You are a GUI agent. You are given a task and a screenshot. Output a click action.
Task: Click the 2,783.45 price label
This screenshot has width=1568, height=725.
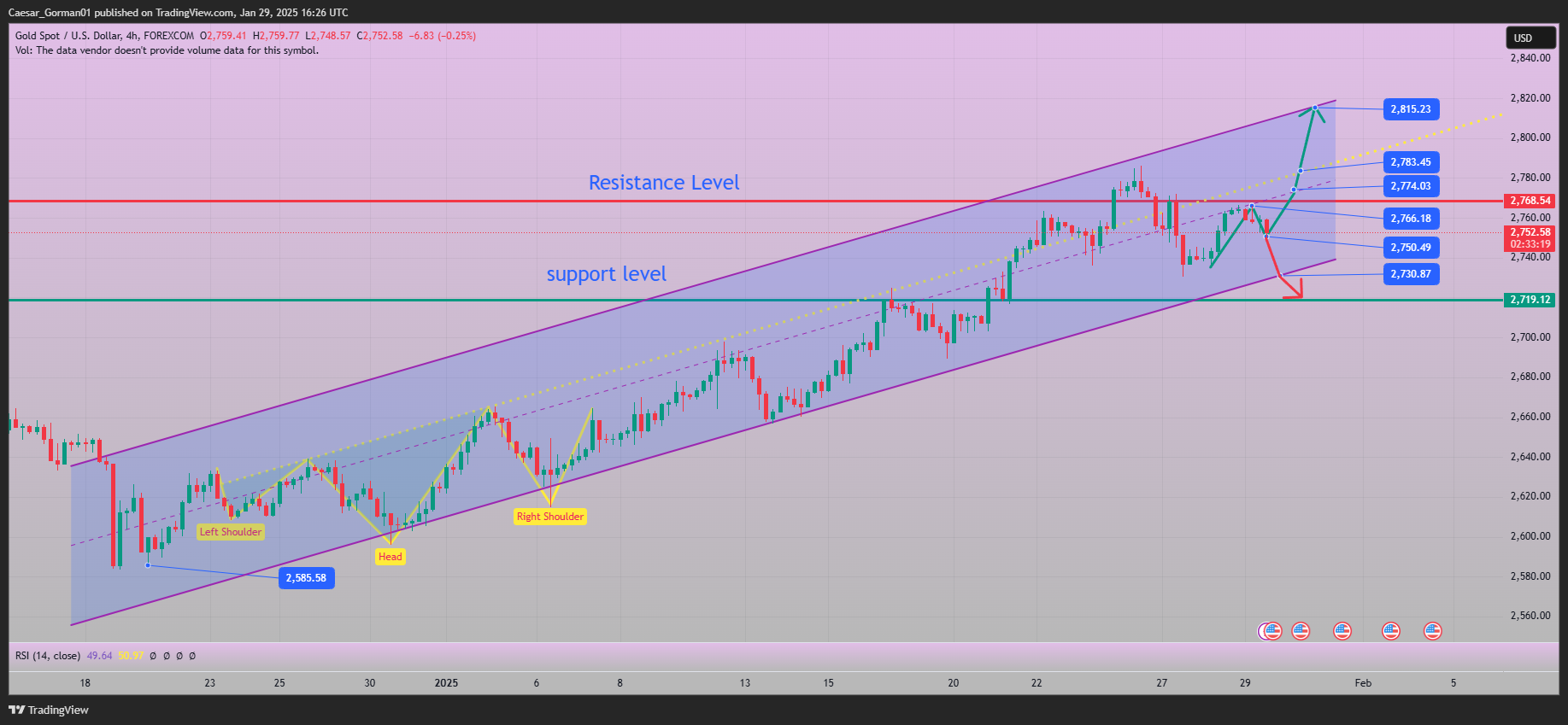1411,162
